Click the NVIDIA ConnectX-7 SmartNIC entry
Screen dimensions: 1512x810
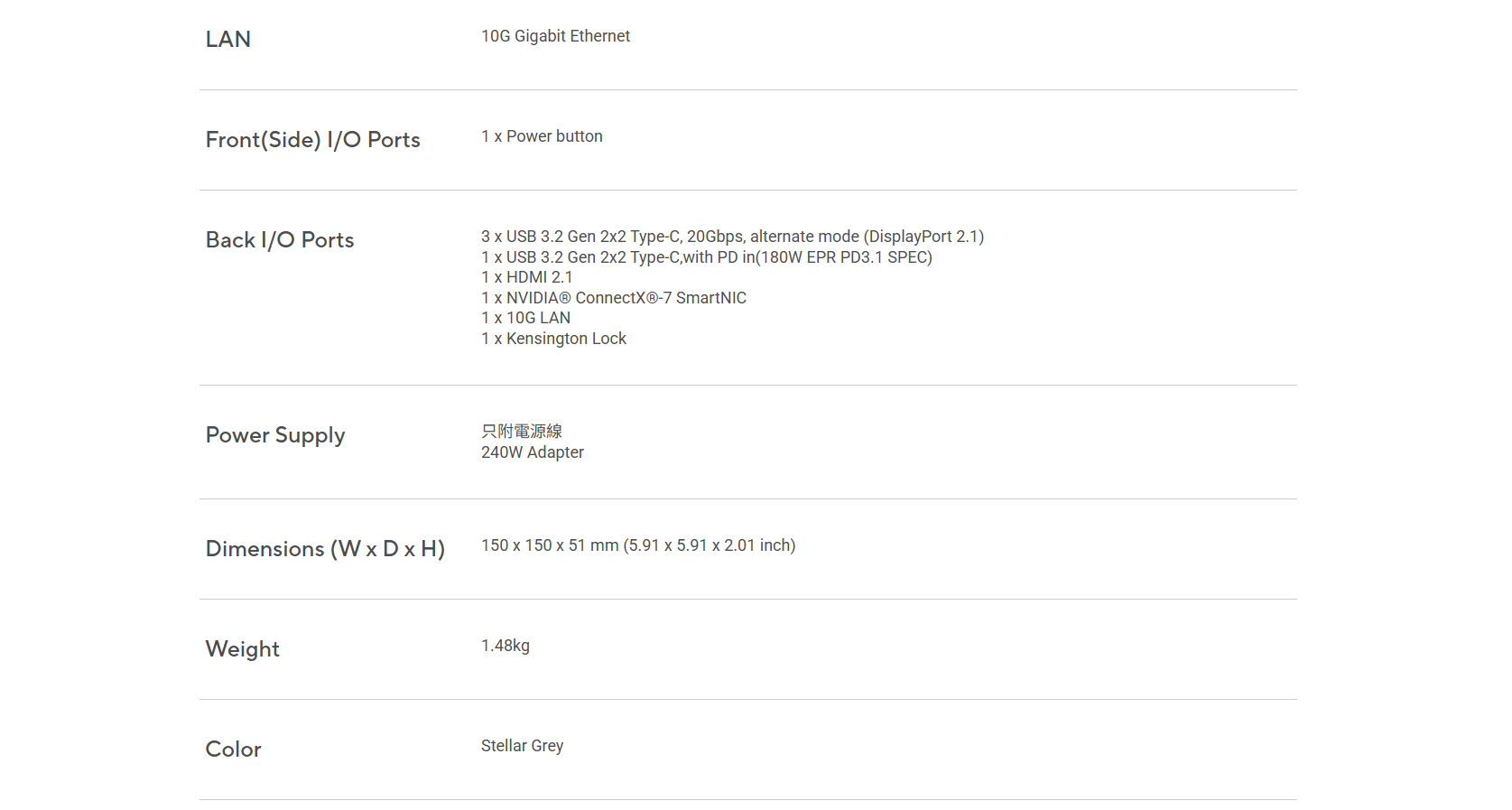point(614,298)
